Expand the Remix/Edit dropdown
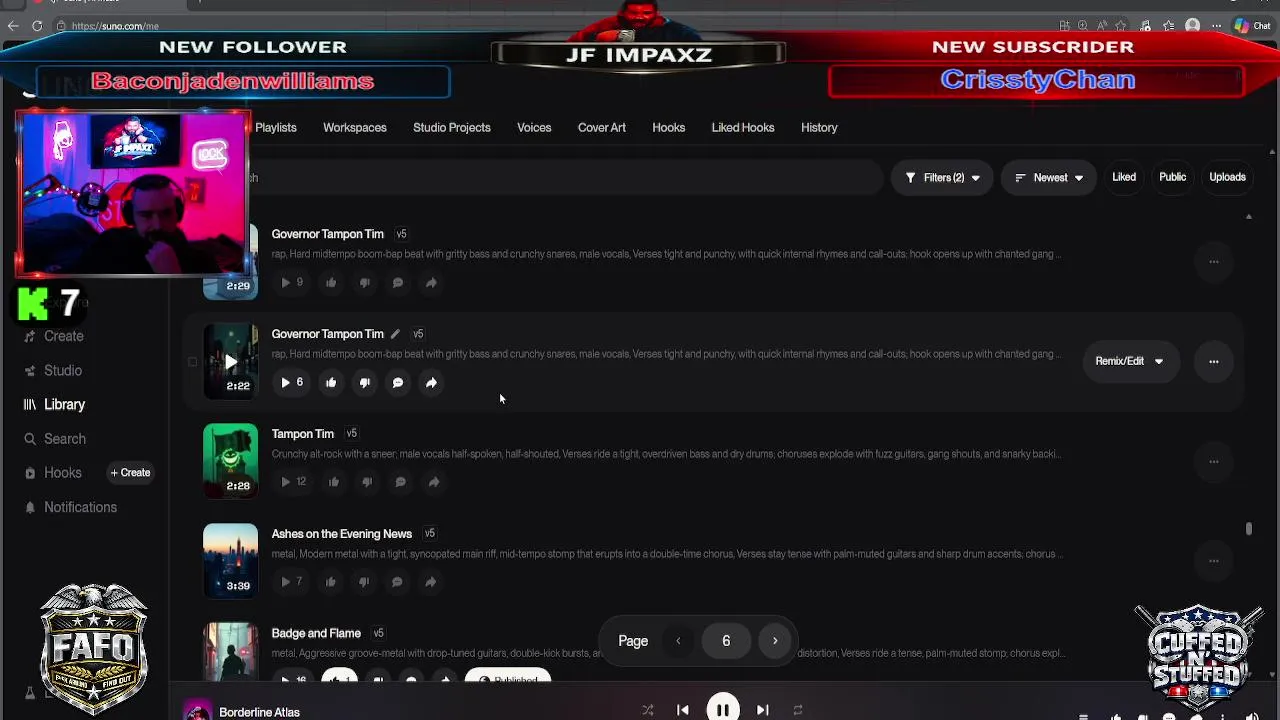The width and height of the screenshot is (1280, 720). 1129,361
